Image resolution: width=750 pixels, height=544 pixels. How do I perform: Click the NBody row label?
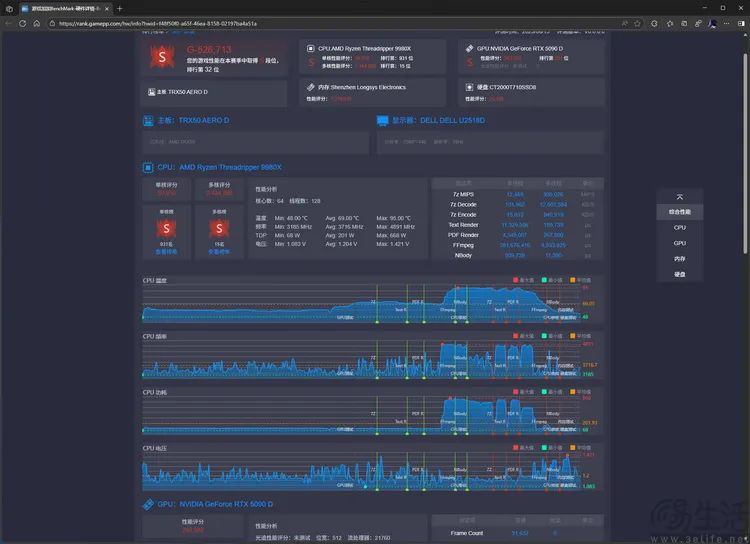tap(463, 255)
